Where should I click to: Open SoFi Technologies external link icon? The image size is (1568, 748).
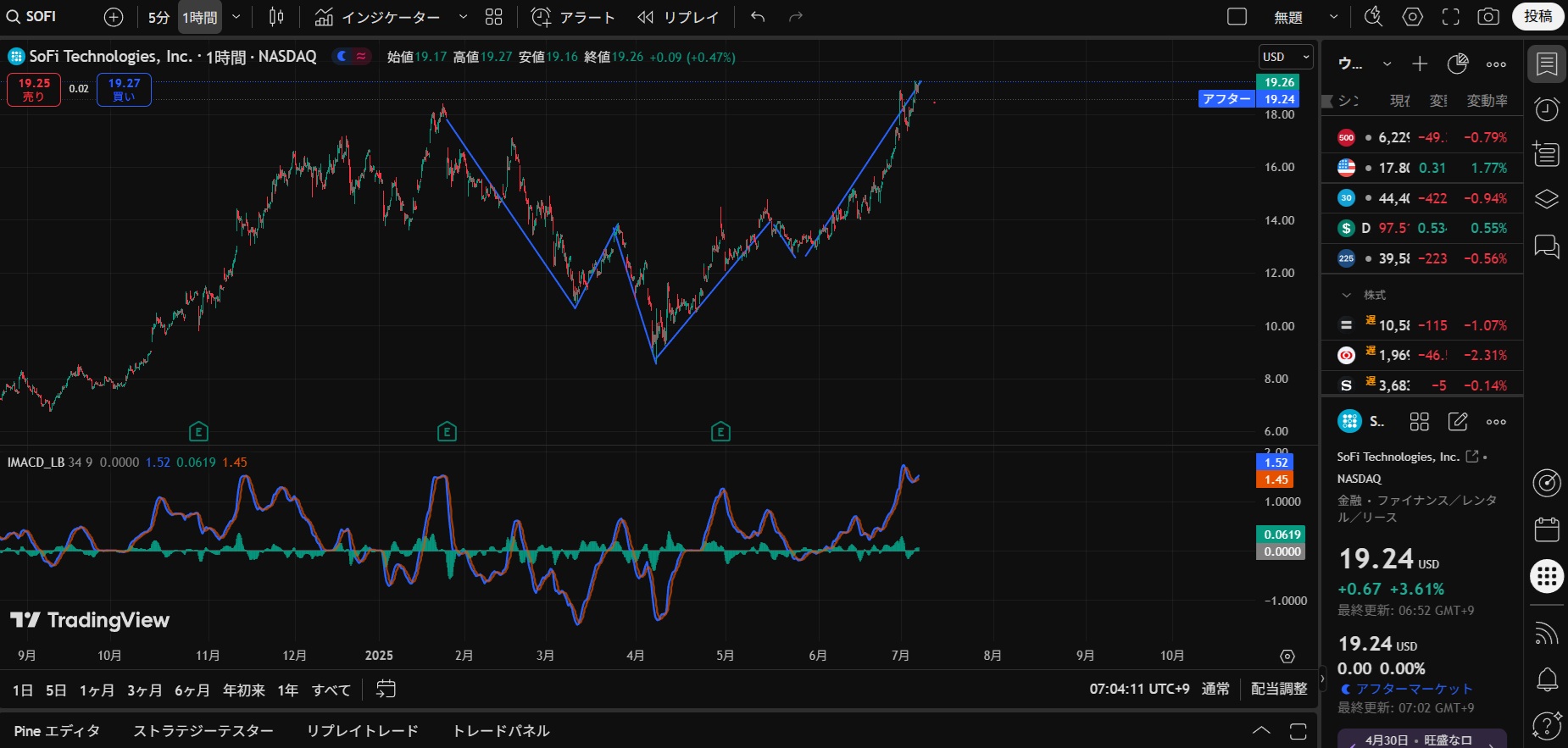pyautogui.click(x=1472, y=457)
